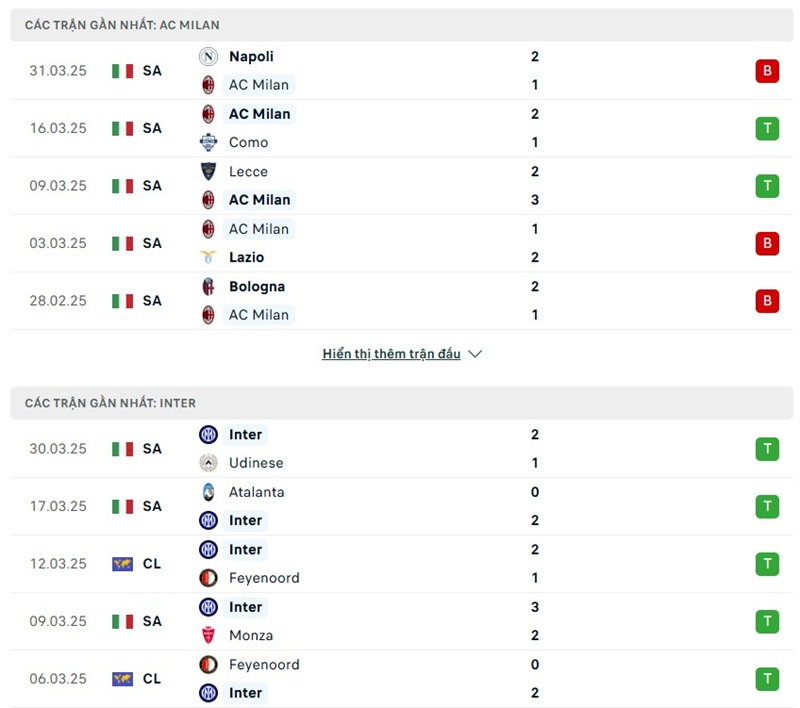Open the Lazio team link
The width and height of the screenshot is (800, 708).
click(x=248, y=257)
